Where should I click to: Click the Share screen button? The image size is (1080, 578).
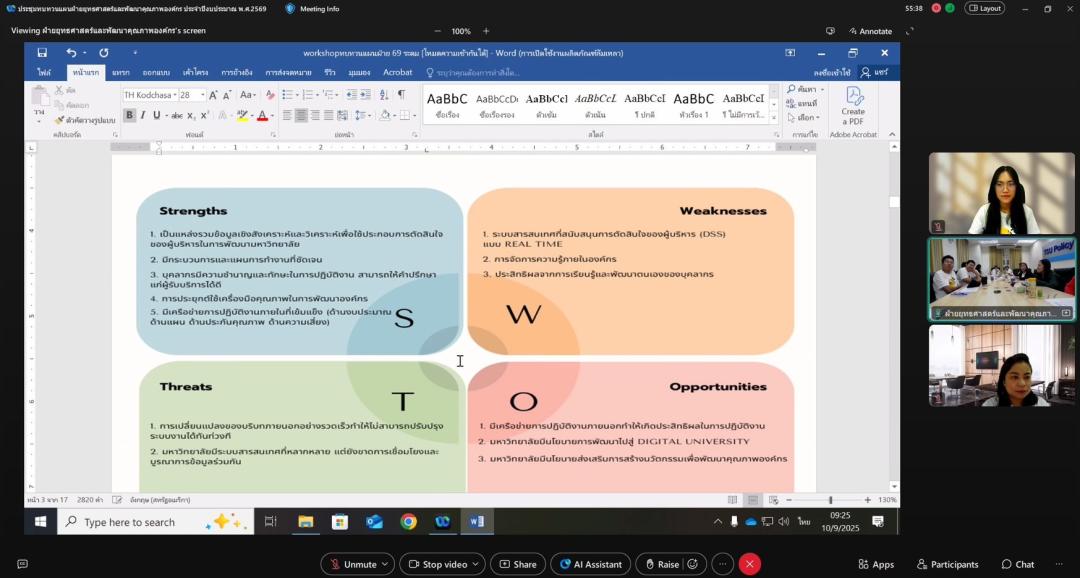coord(517,564)
